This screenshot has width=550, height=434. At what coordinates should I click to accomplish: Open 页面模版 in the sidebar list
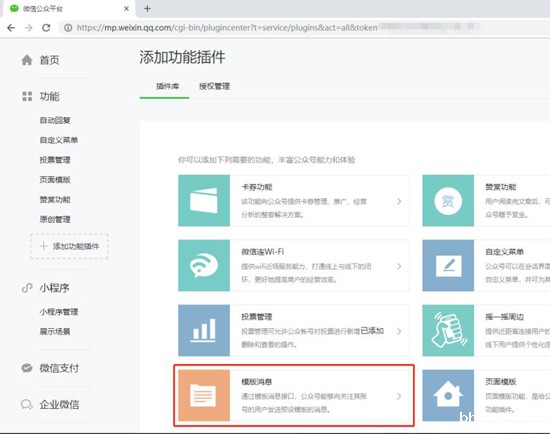pos(55,180)
